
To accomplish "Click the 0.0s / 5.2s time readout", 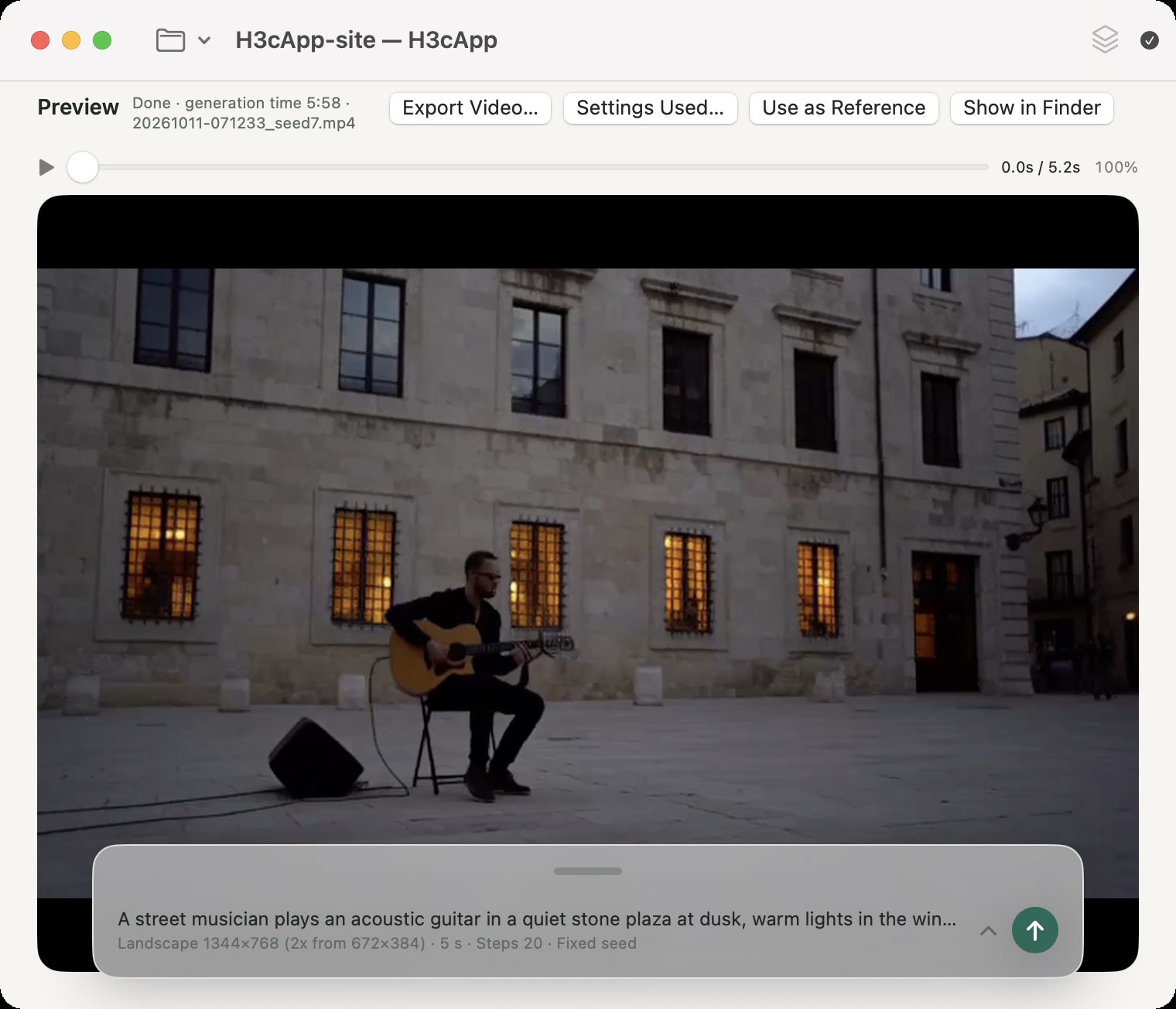I will coord(1041,167).
